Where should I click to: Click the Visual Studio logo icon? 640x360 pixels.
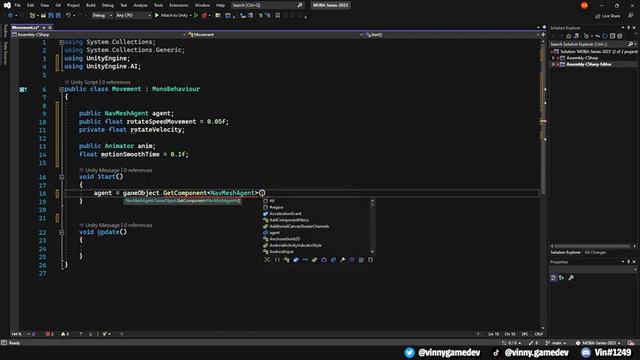point(7,5)
